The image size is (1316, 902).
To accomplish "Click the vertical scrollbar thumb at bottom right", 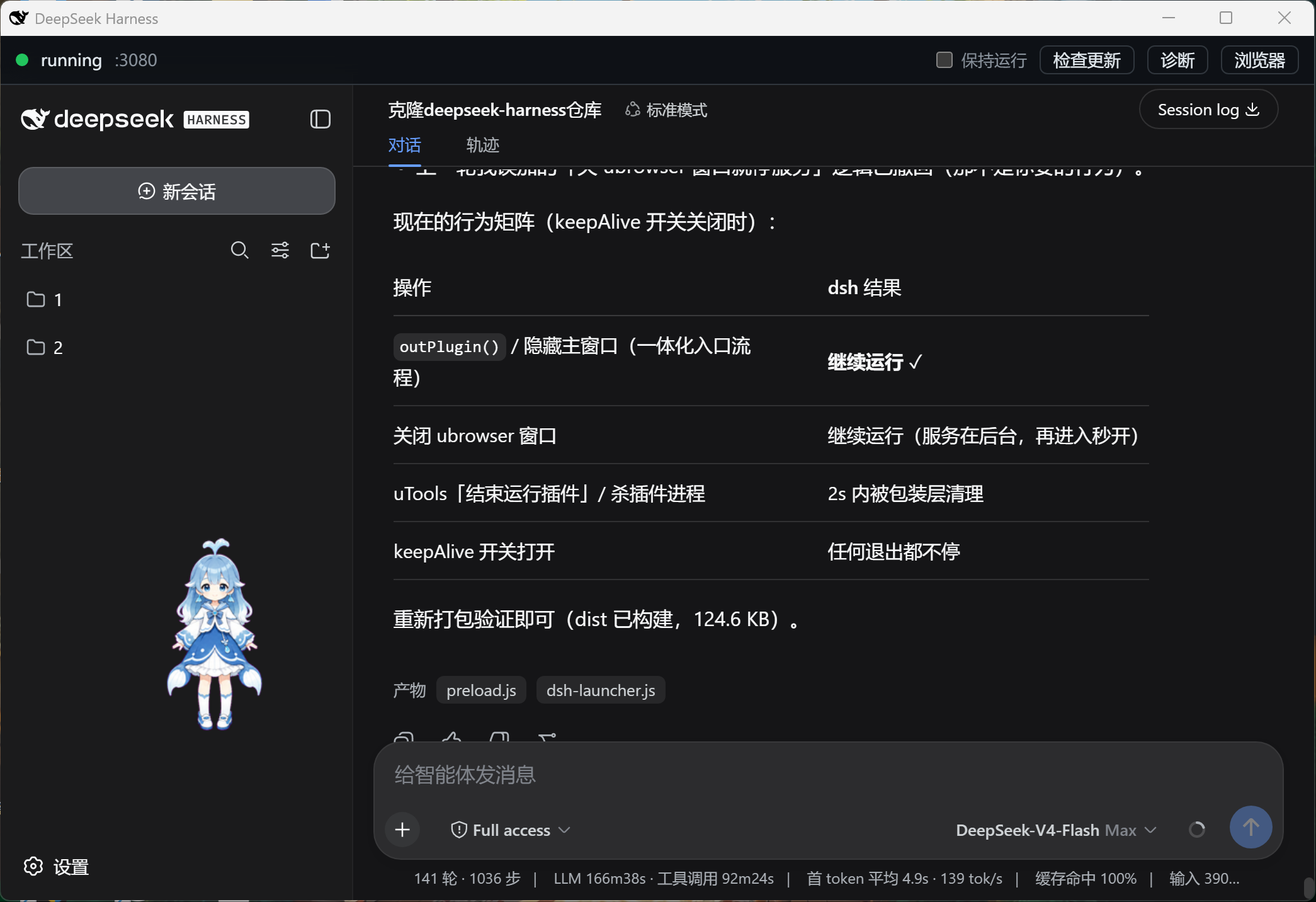I will pyautogui.click(x=1308, y=888).
